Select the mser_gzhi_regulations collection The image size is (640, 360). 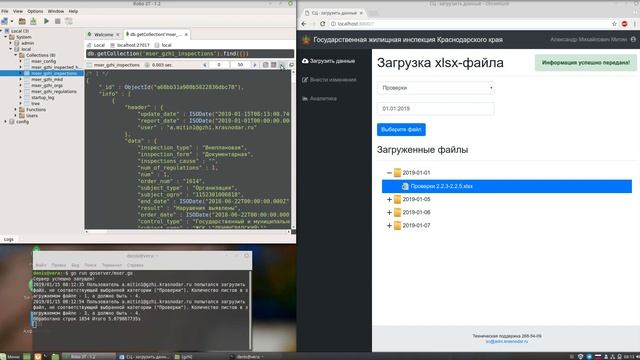click(x=53, y=91)
